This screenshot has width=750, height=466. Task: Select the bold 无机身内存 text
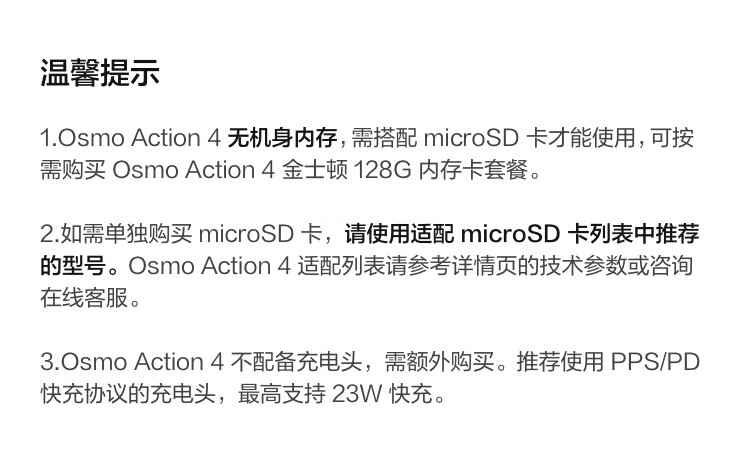(x=282, y=138)
